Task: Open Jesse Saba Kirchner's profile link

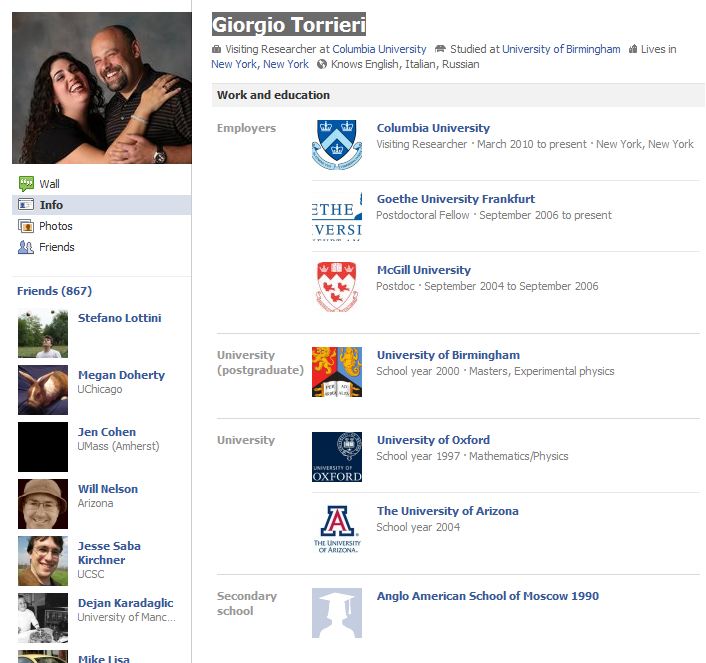Action: click(109, 553)
